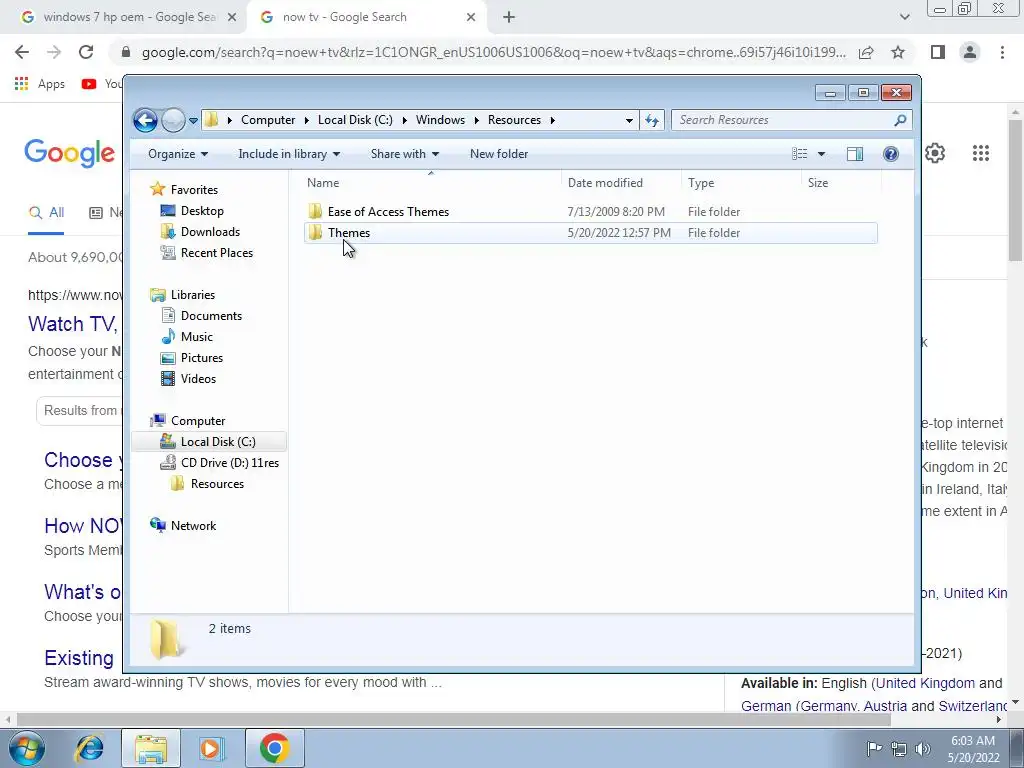Open the Share with dropdown
This screenshot has width=1024, height=768.
pyautogui.click(x=405, y=154)
